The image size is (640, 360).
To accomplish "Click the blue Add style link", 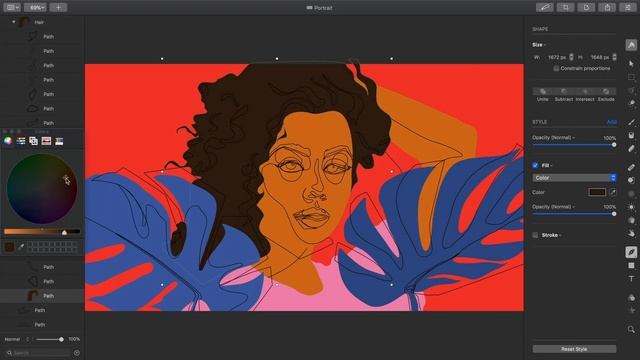I will coord(611,122).
